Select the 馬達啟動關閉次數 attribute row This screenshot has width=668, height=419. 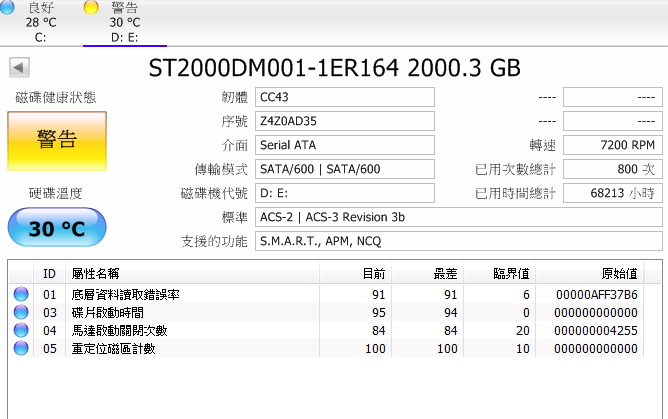(326, 330)
